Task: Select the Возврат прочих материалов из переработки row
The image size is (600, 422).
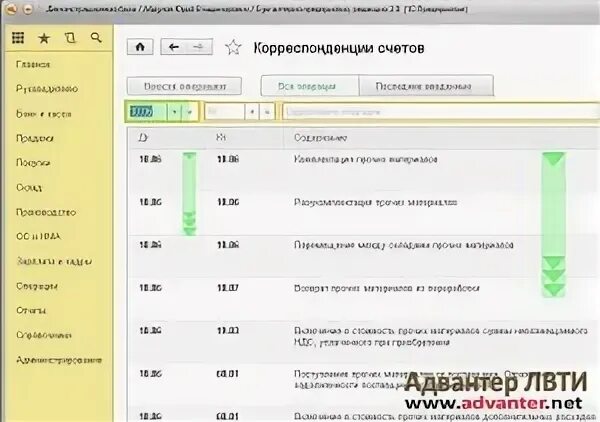Action: click(x=364, y=299)
